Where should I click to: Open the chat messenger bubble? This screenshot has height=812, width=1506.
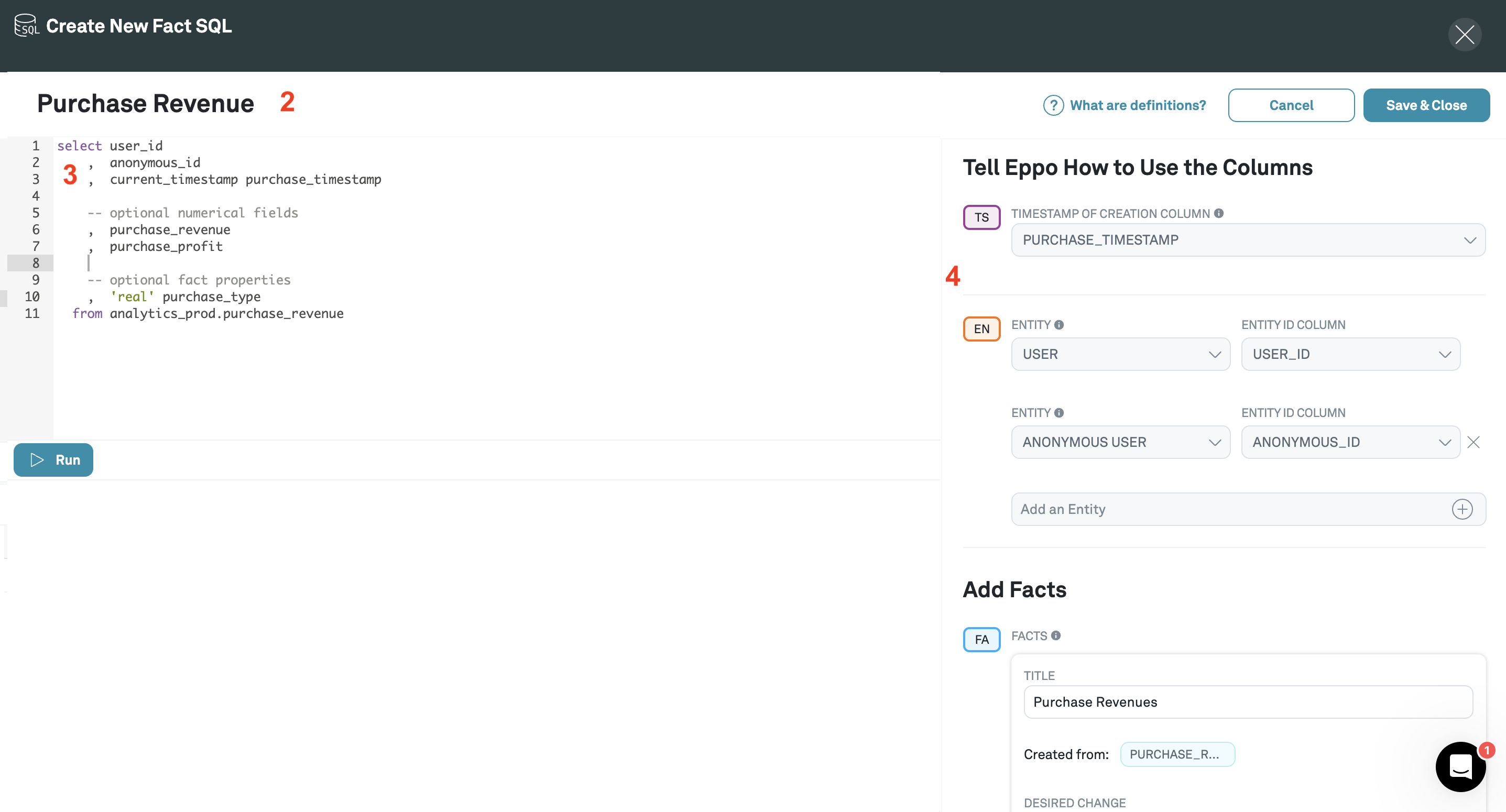pos(1460,766)
